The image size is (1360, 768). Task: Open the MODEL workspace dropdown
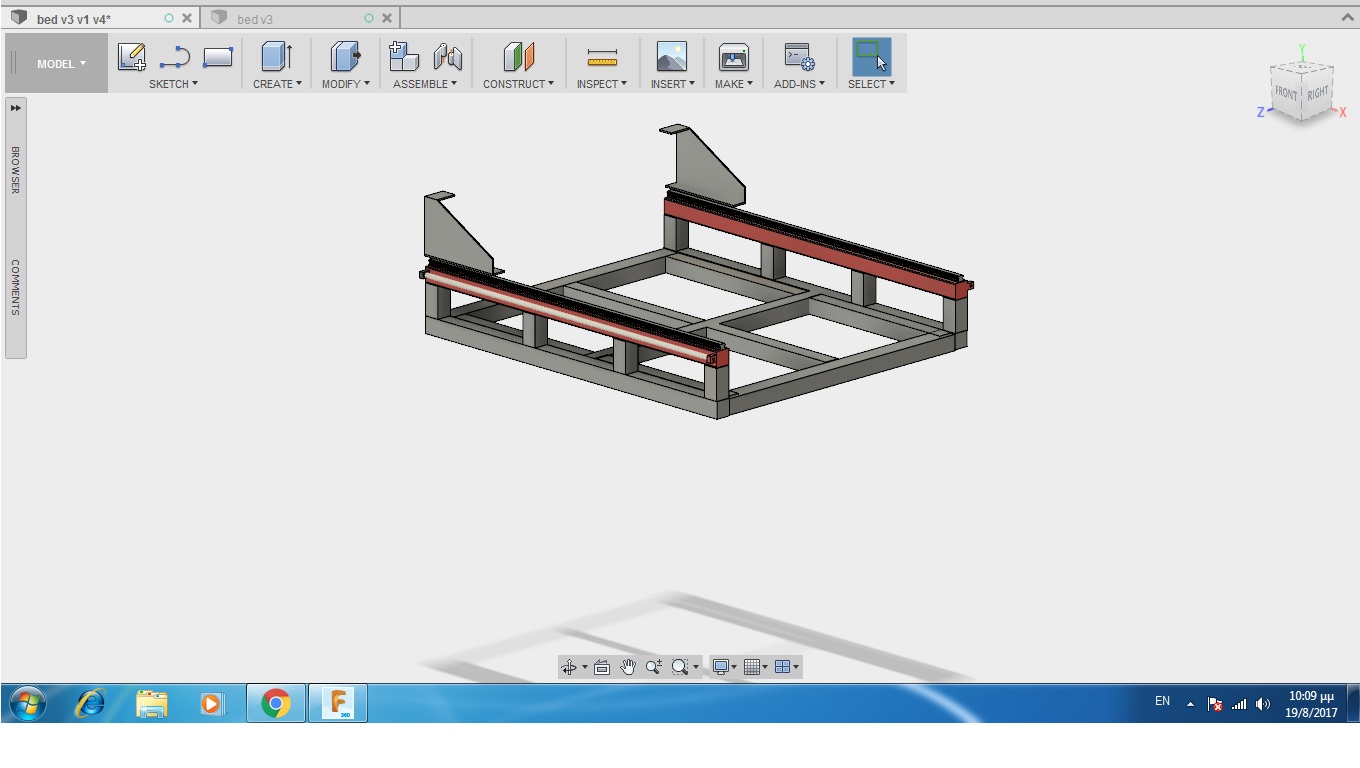(x=61, y=64)
